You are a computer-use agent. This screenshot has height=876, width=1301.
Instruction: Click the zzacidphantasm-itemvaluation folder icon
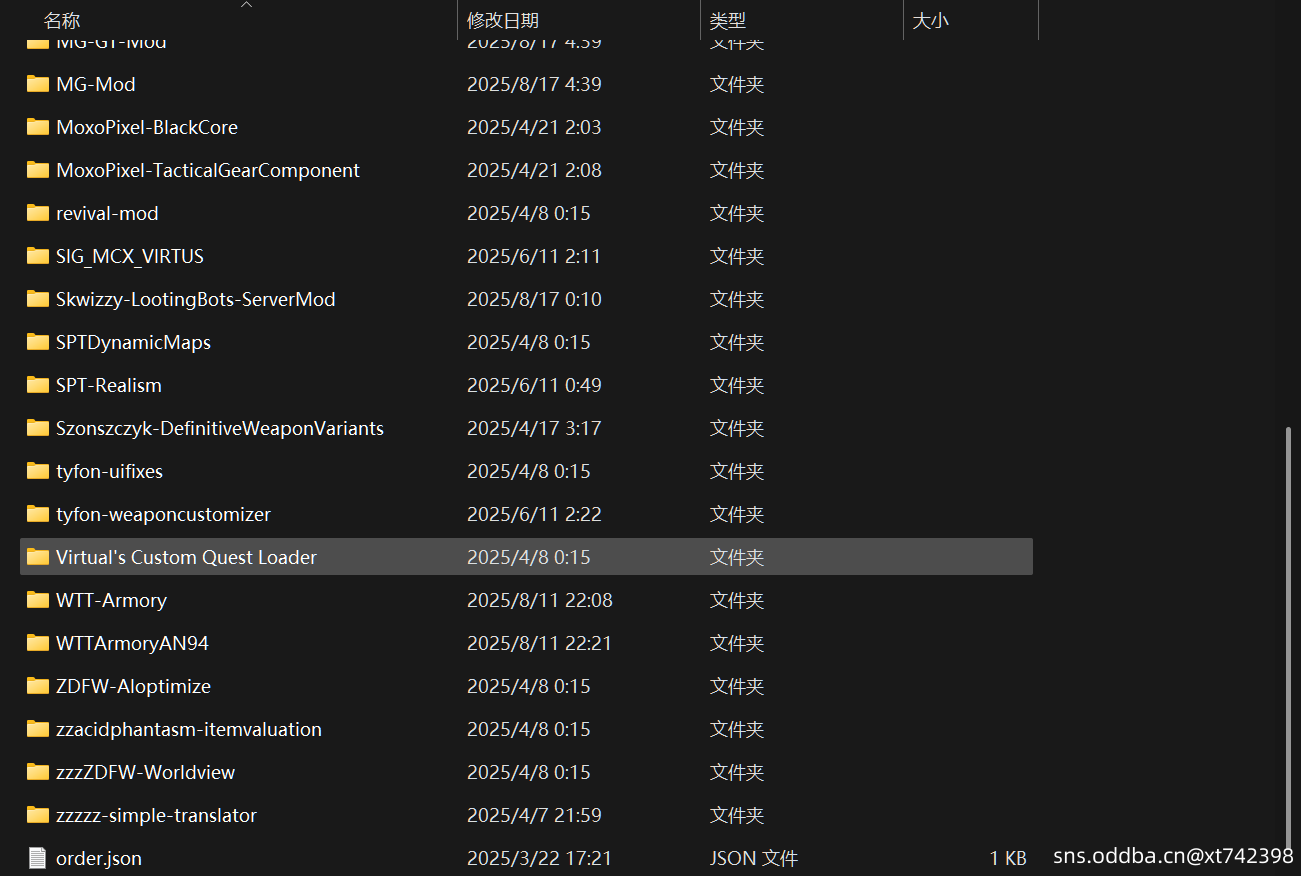(38, 729)
